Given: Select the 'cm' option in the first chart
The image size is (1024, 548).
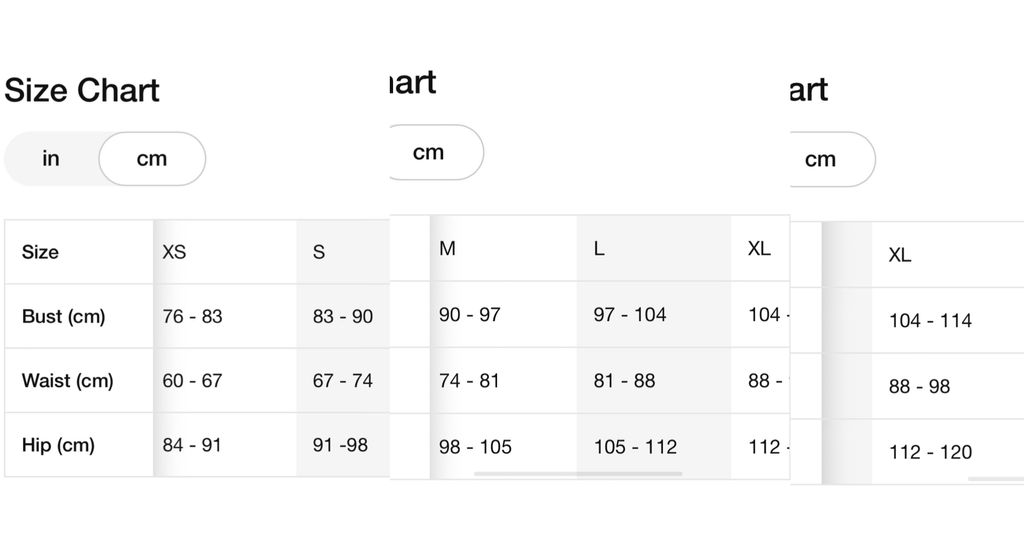Looking at the screenshot, I should pyautogui.click(x=152, y=159).
